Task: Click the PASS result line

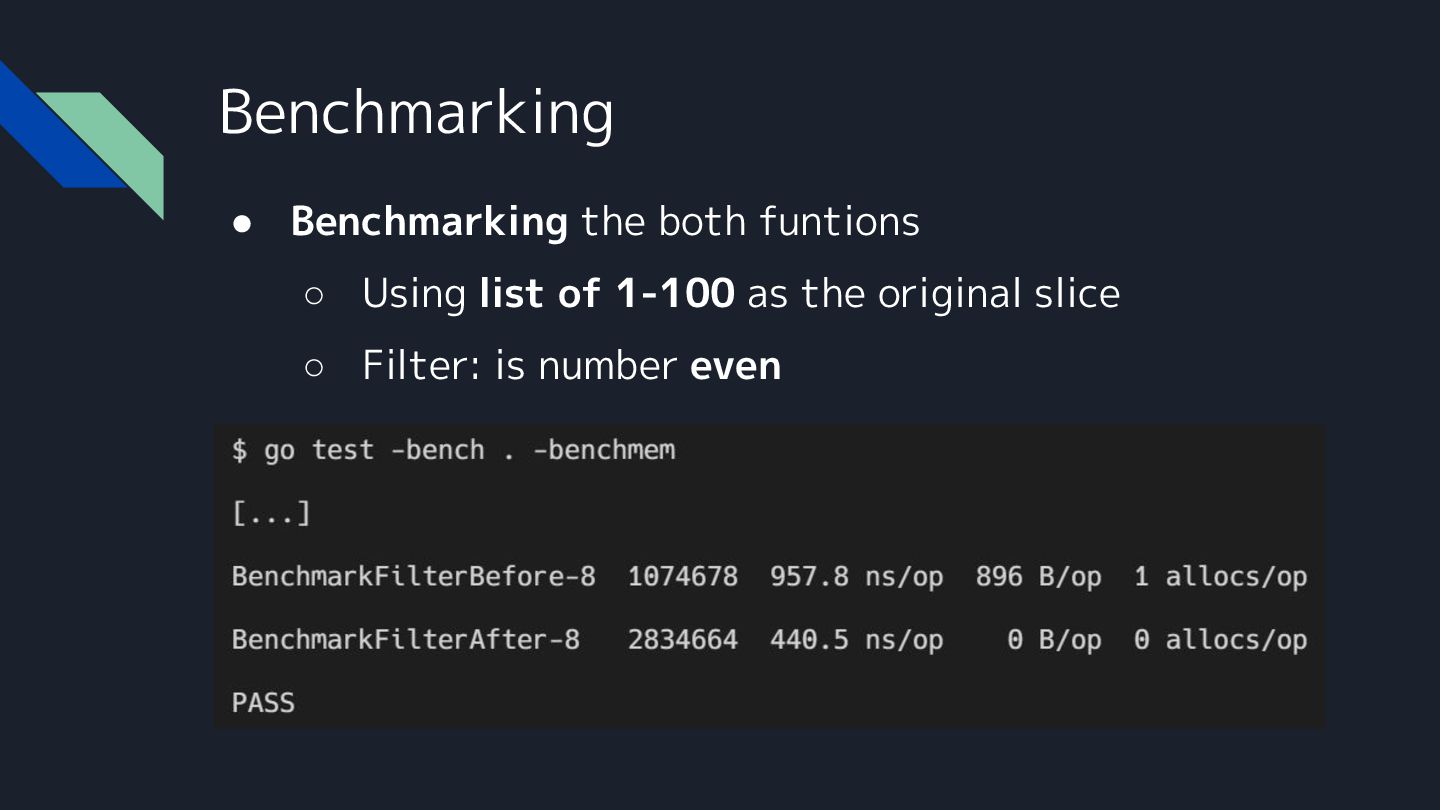Action: coord(263,703)
